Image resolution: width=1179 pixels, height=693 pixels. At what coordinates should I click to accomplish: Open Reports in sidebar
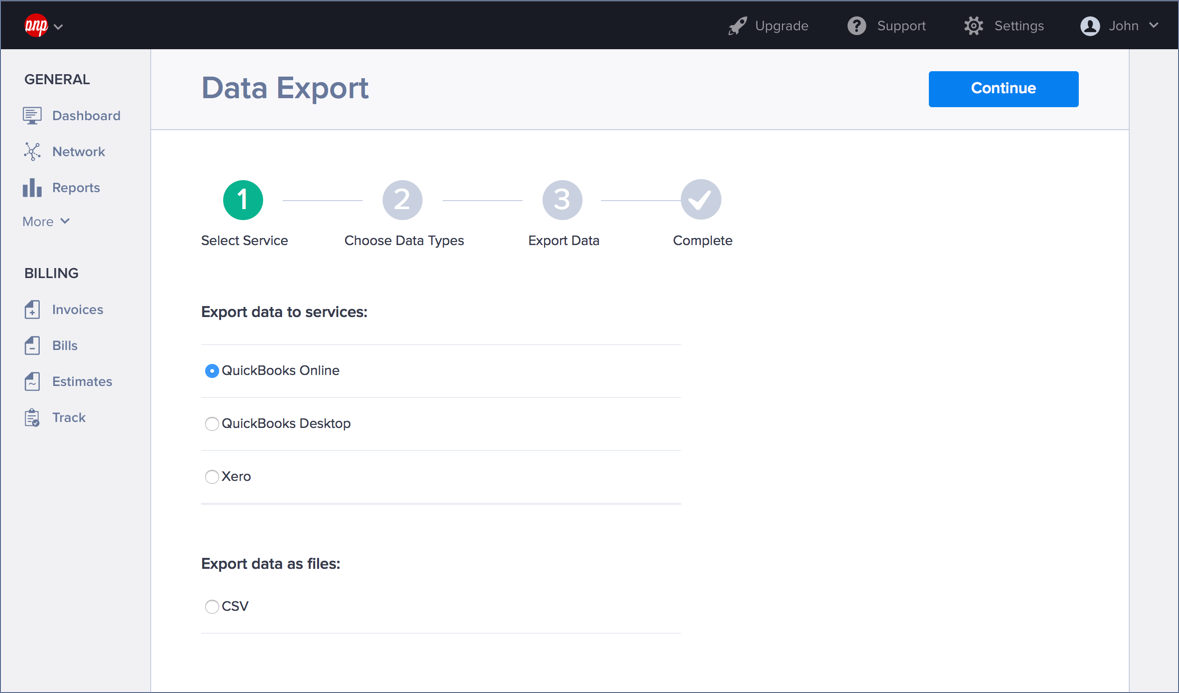pyautogui.click(x=76, y=188)
